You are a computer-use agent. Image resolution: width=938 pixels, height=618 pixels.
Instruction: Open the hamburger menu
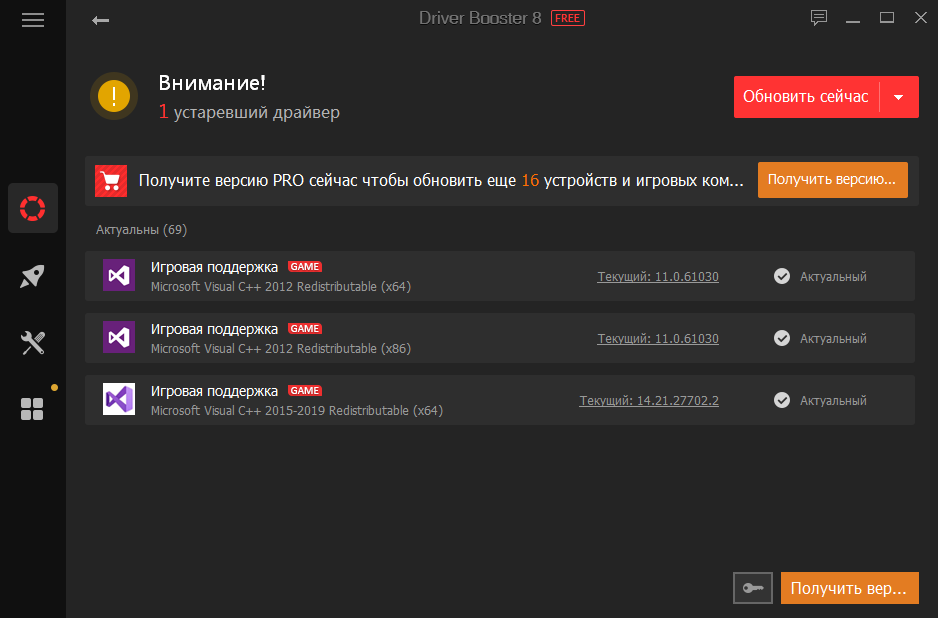(33, 20)
